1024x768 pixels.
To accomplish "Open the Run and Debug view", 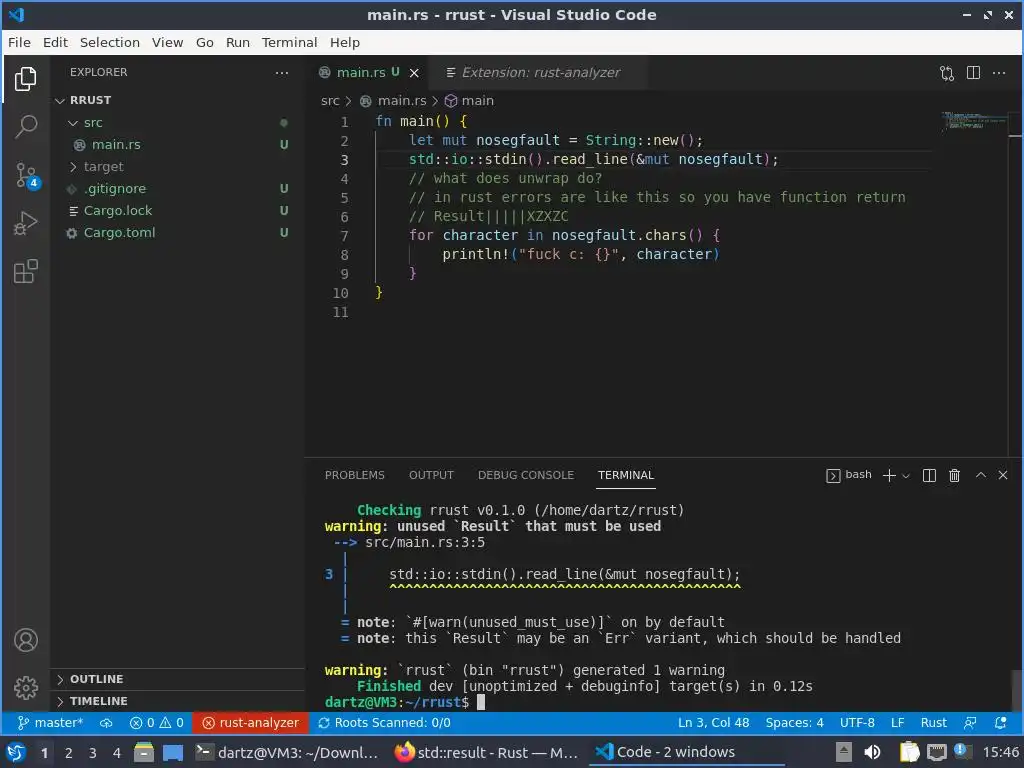I will 25,223.
